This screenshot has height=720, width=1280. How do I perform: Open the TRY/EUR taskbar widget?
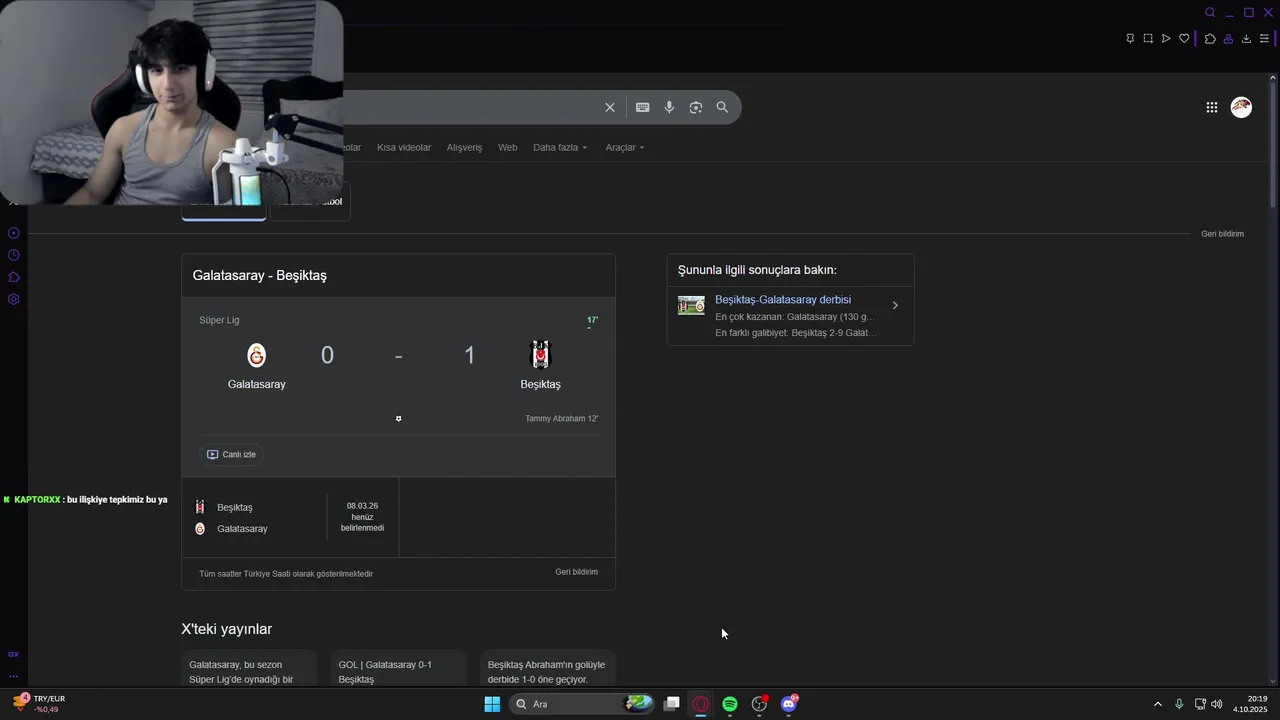(40, 704)
